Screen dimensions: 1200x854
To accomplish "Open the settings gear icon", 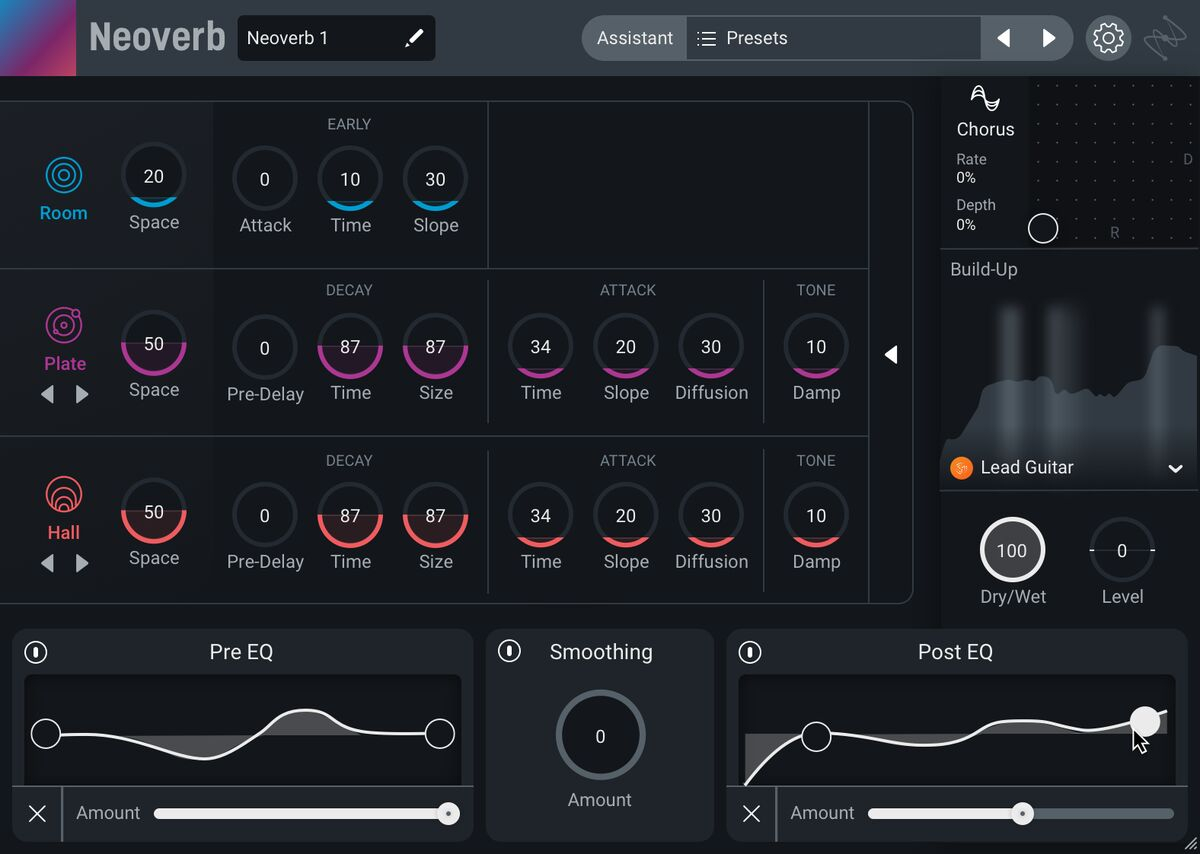I will pyautogui.click(x=1108, y=38).
